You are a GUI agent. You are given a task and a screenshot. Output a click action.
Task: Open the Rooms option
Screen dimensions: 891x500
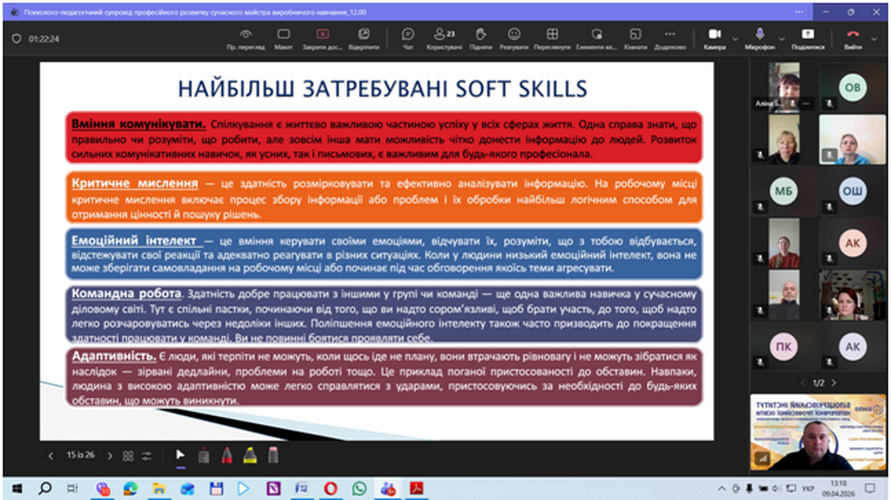pyautogui.click(x=634, y=38)
